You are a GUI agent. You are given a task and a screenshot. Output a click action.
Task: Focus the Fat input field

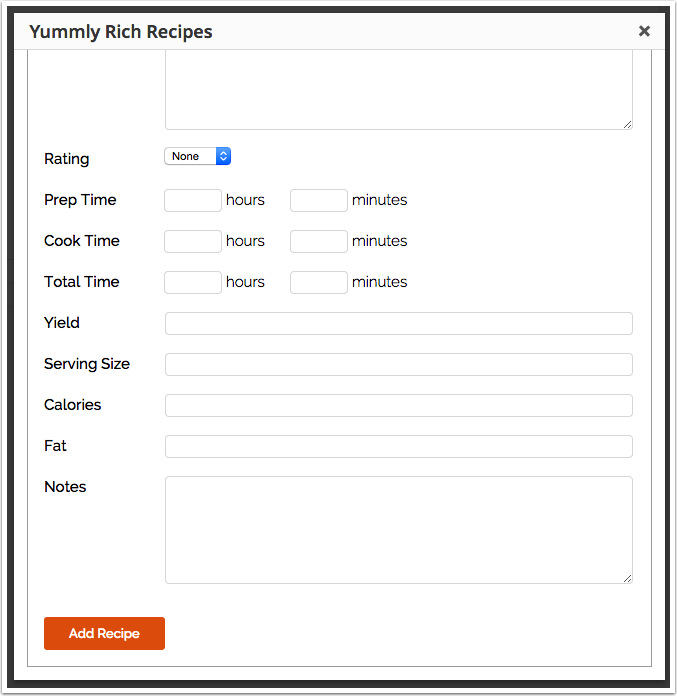tap(398, 446)
